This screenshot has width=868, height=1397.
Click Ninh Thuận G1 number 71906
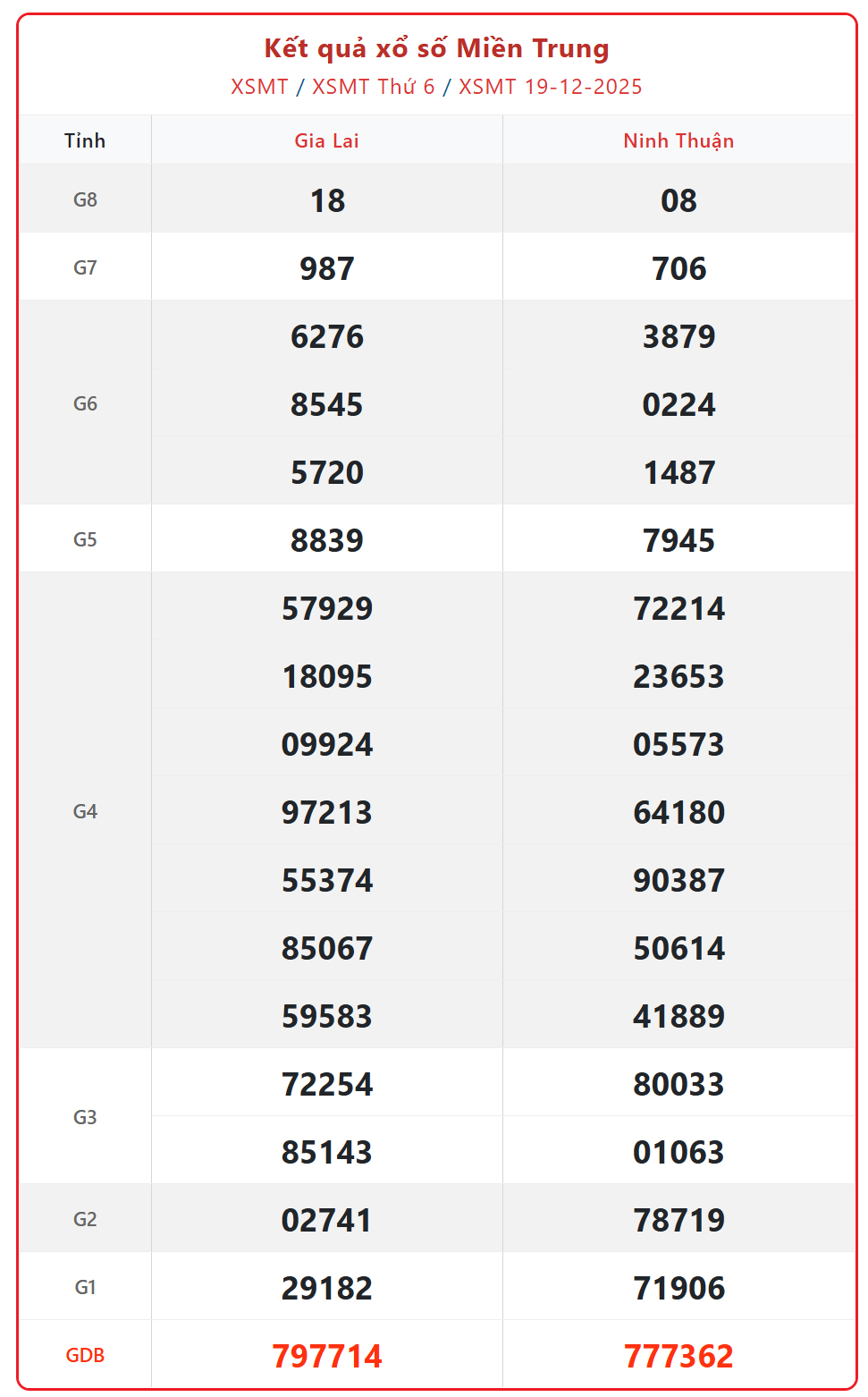(678, 1288)
